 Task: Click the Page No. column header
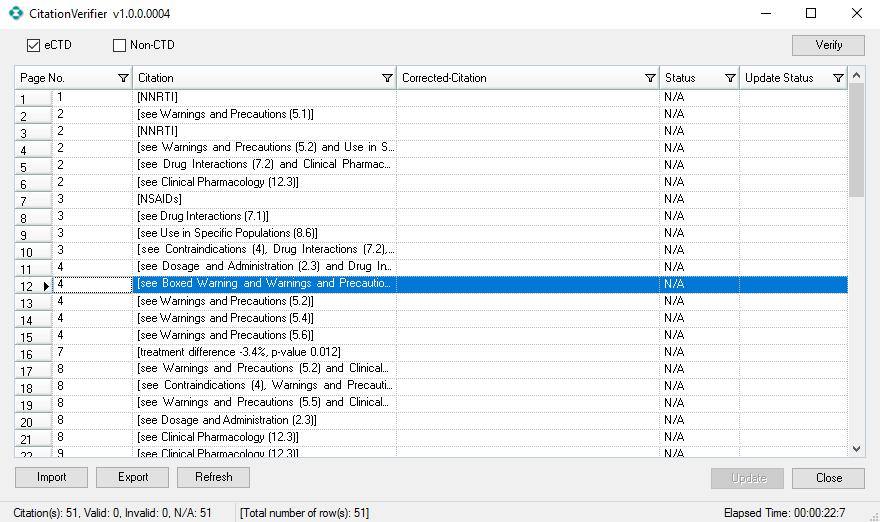pyautogui.click(x=74, y=78)
